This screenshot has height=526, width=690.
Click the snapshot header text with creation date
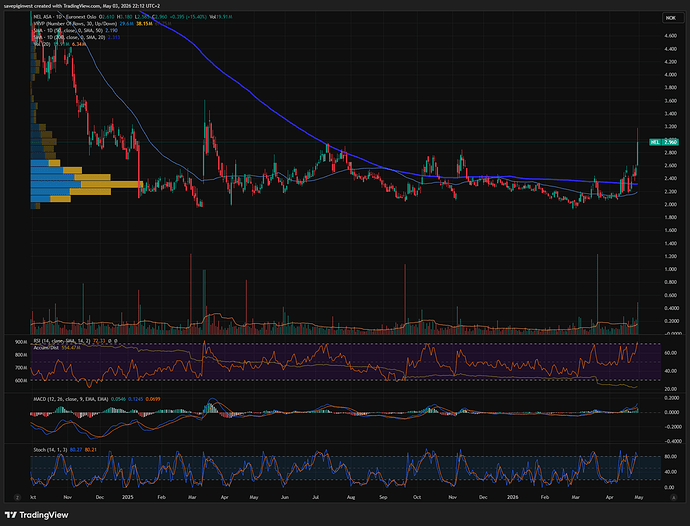[82, 6]
